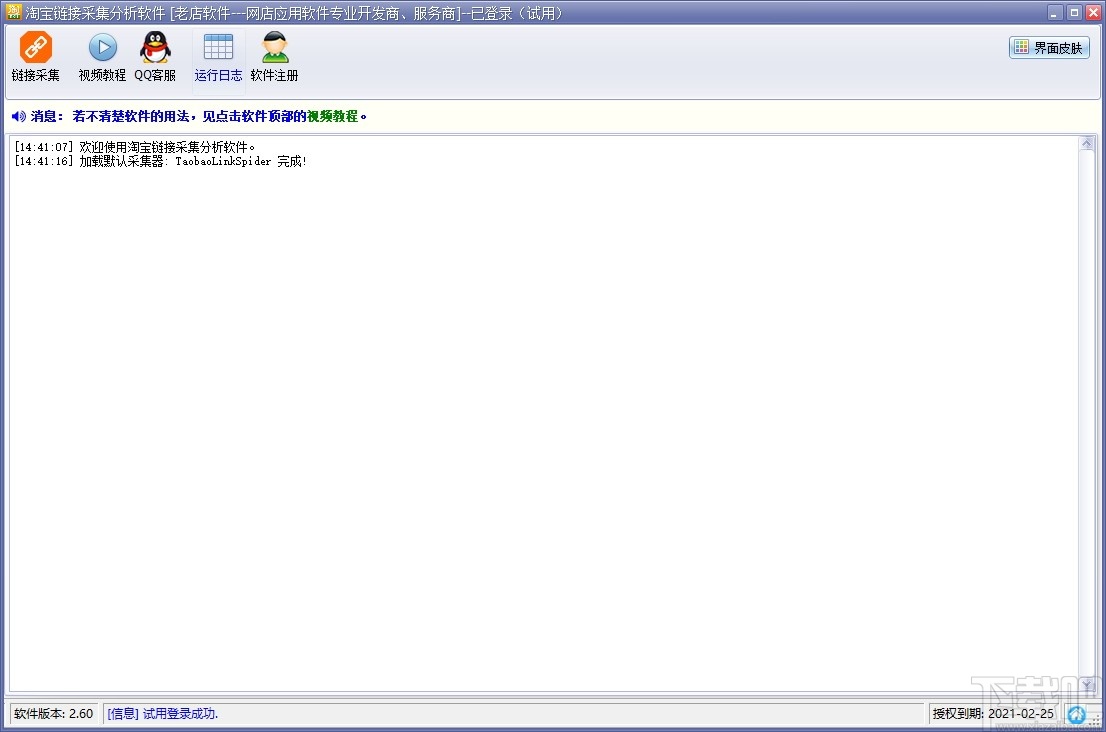Select log line 加载默认采集器 TaobaoLinkSpider 完成
The height and width of the screenshot is (732, 1106).
[x=161, y=161]
